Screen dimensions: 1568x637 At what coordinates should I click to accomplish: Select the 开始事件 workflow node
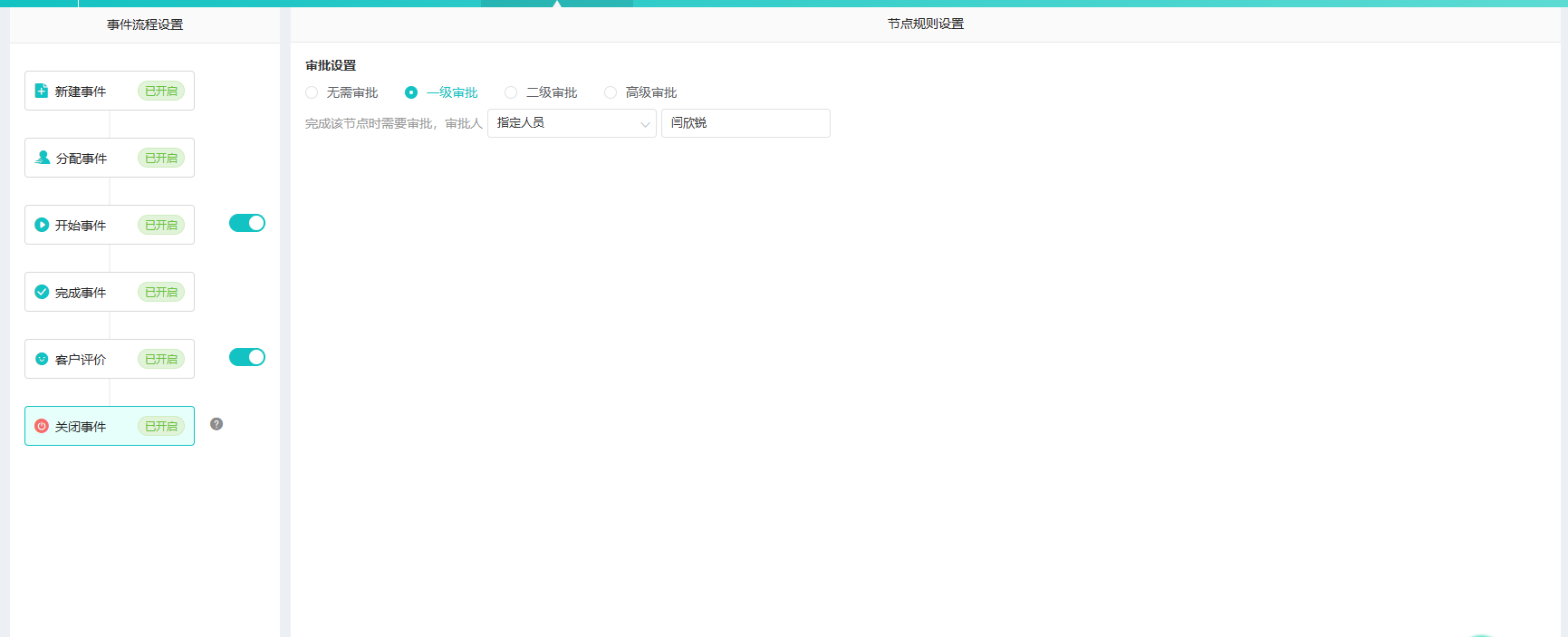coord(110,225)
